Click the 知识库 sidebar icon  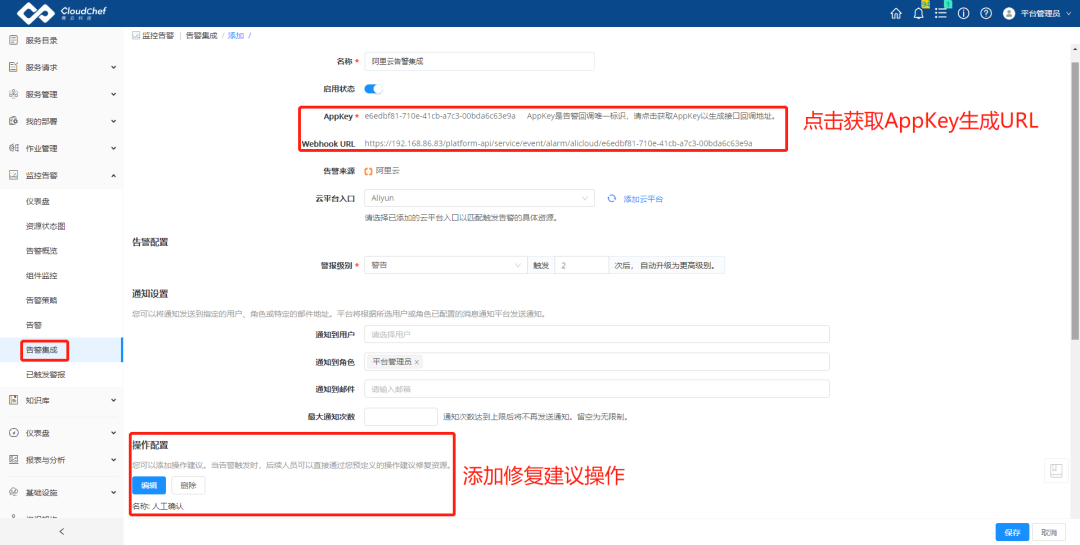(x=12, y=400)
